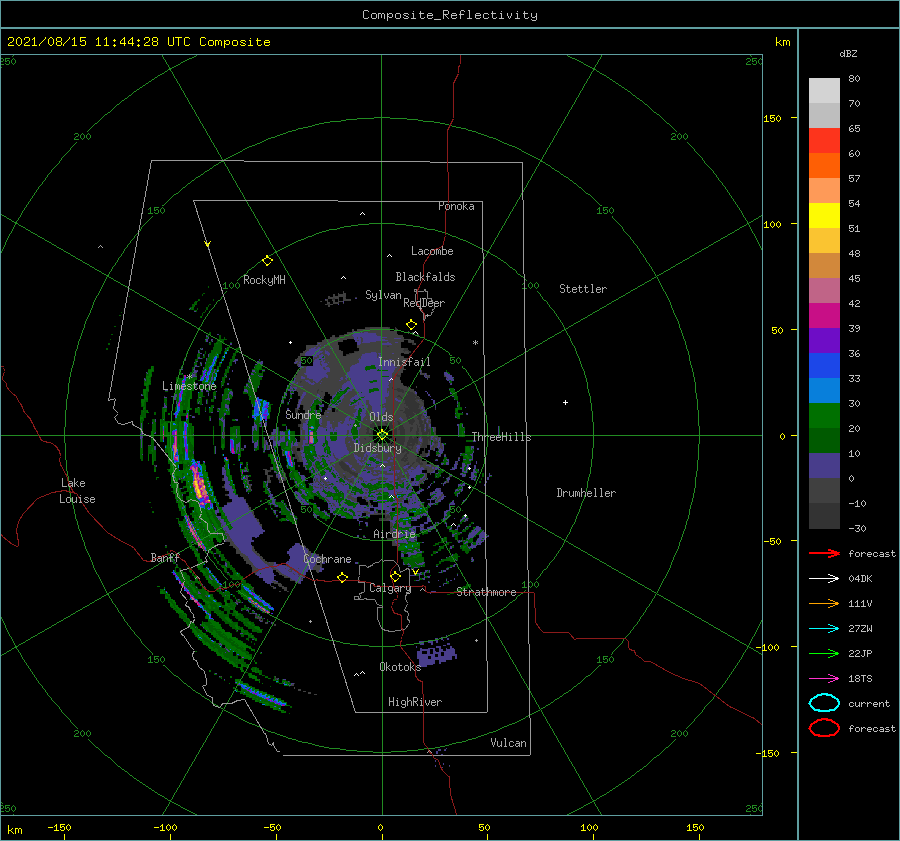Viewport: 900px width, 841px height.
Task: Click the white asterisk marker east of Innisfail
Action: pos(475,343)
